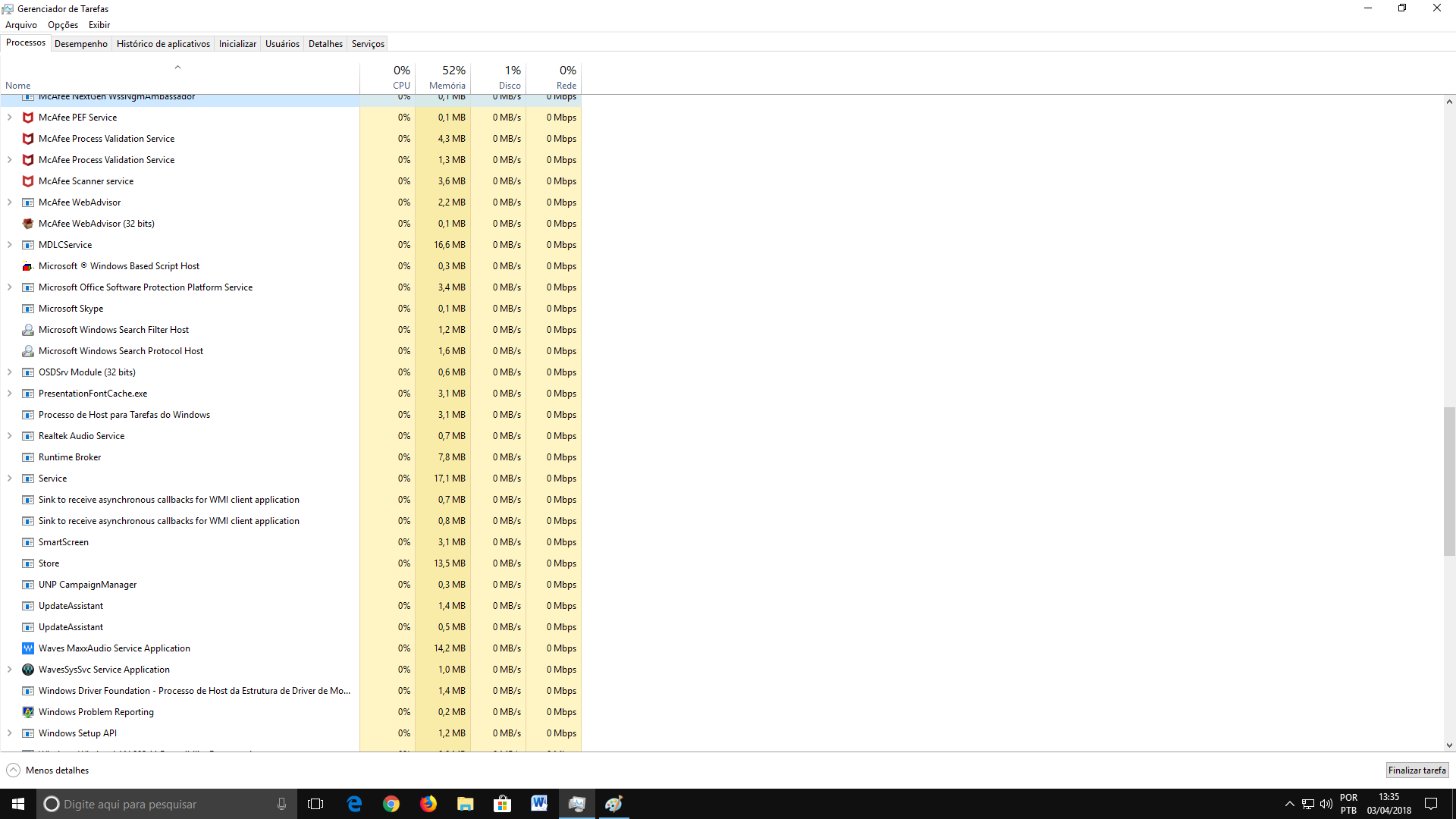Open File Explorer from the taskbar

[465, 804]
